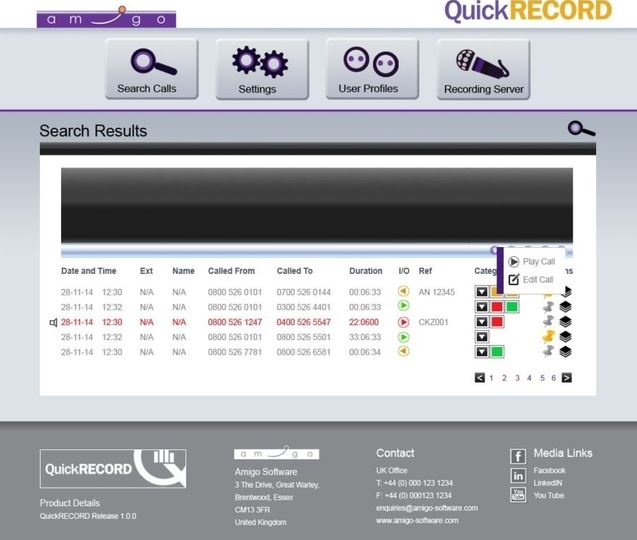Expand the category dropdown for call 0800 526 5501
Screen dimensions: 637x540
click(482, 337)
